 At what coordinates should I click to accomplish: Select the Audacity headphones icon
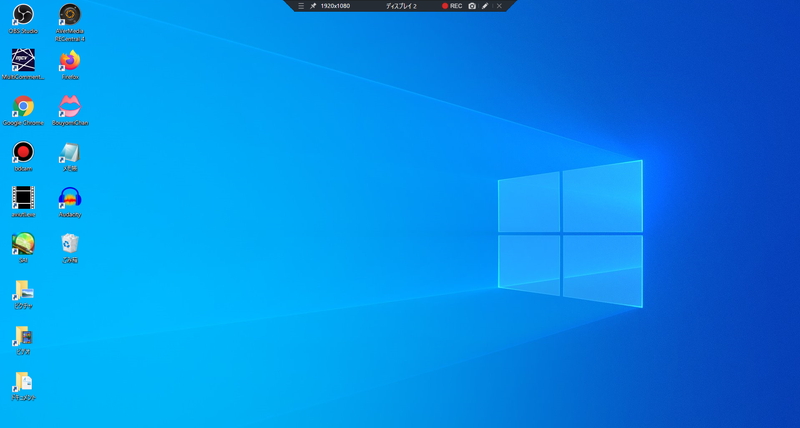70,202
